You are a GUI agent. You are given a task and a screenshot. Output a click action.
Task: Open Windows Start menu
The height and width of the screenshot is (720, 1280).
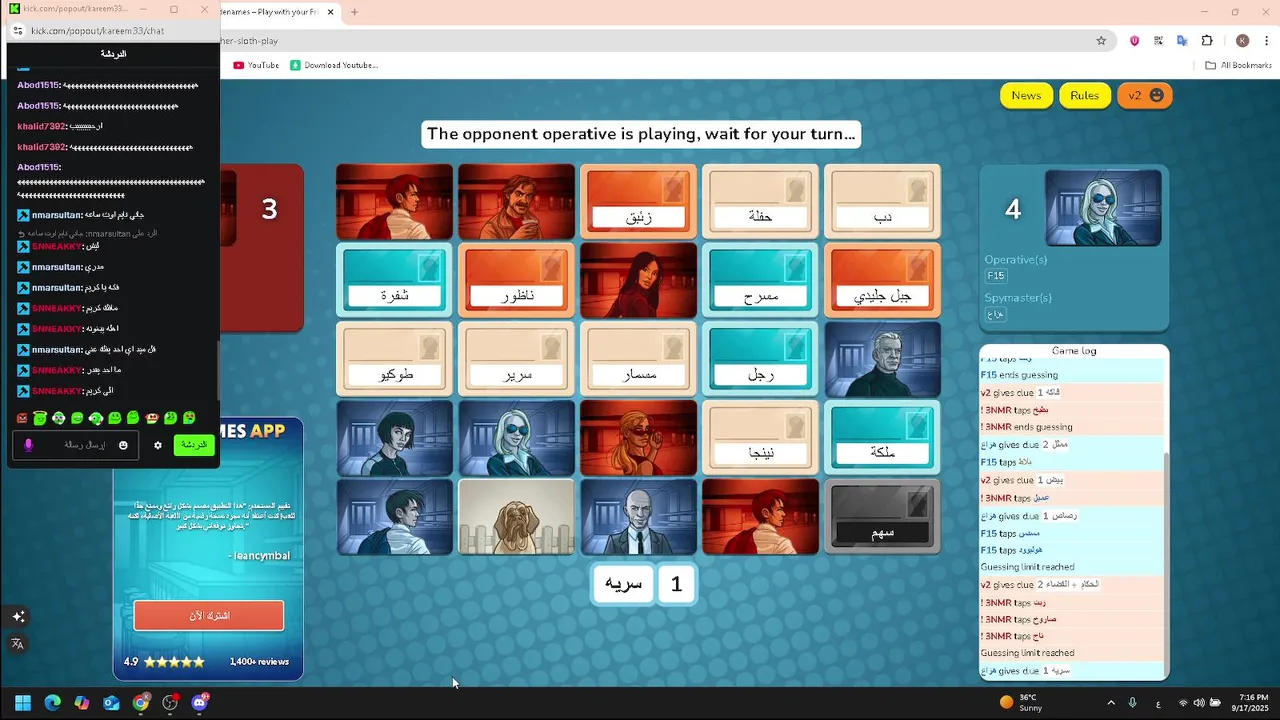(x=23, y=703)
